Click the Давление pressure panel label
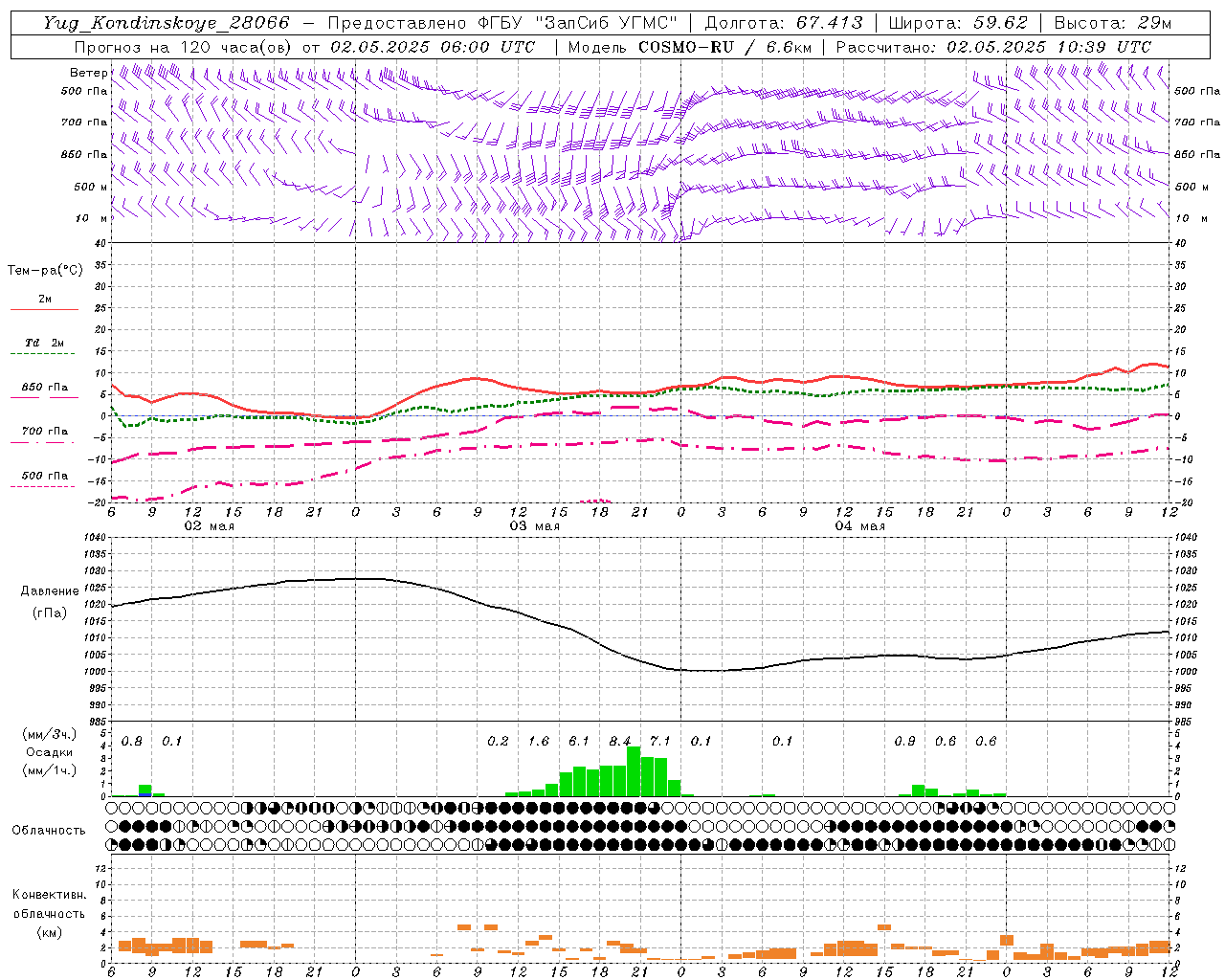The image size is (1225, 980). click(x=50, y=591)
